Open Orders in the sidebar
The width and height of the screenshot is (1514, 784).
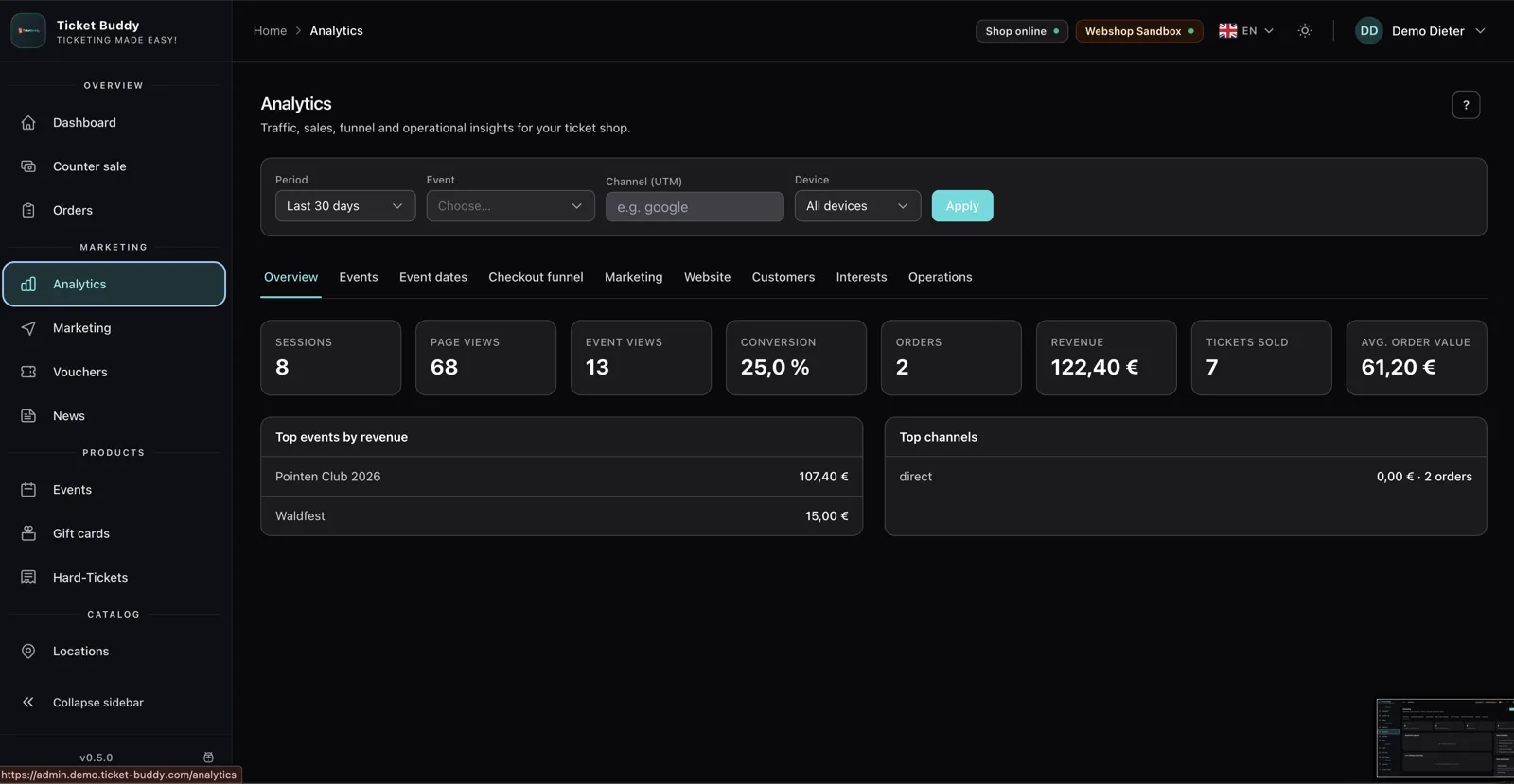pos(114,210)
